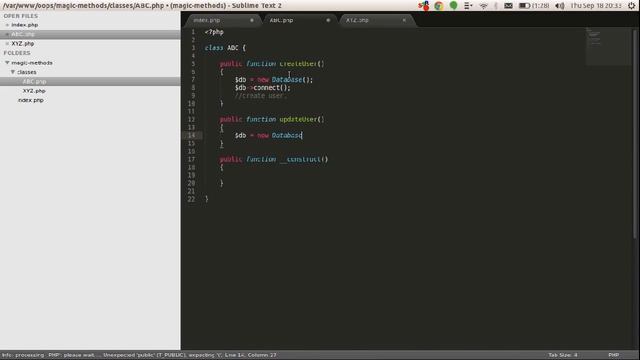Close index.php via its Open Files x icon
This screenshot has width=640, height=360.
point(7,25)
